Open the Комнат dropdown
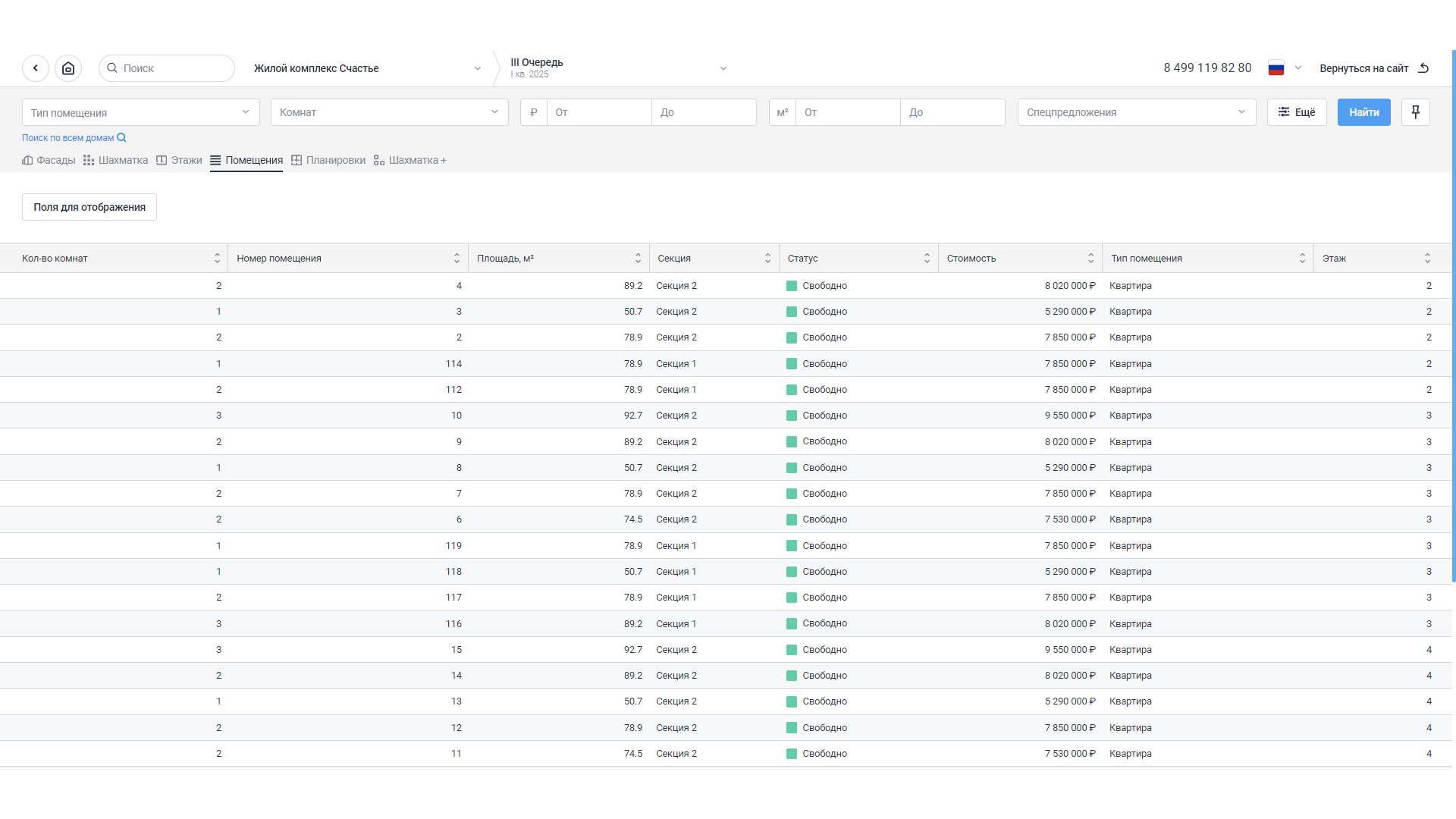This screenshot has height=819, width=1456. point(390,112)
